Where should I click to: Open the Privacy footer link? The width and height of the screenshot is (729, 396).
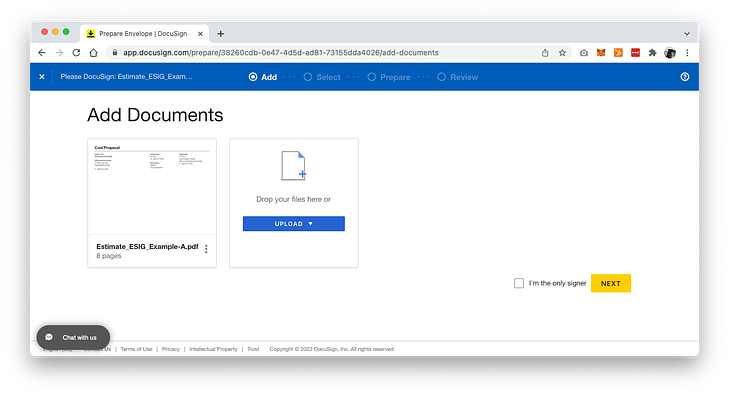pyautogui.click(x=171, y=349)
